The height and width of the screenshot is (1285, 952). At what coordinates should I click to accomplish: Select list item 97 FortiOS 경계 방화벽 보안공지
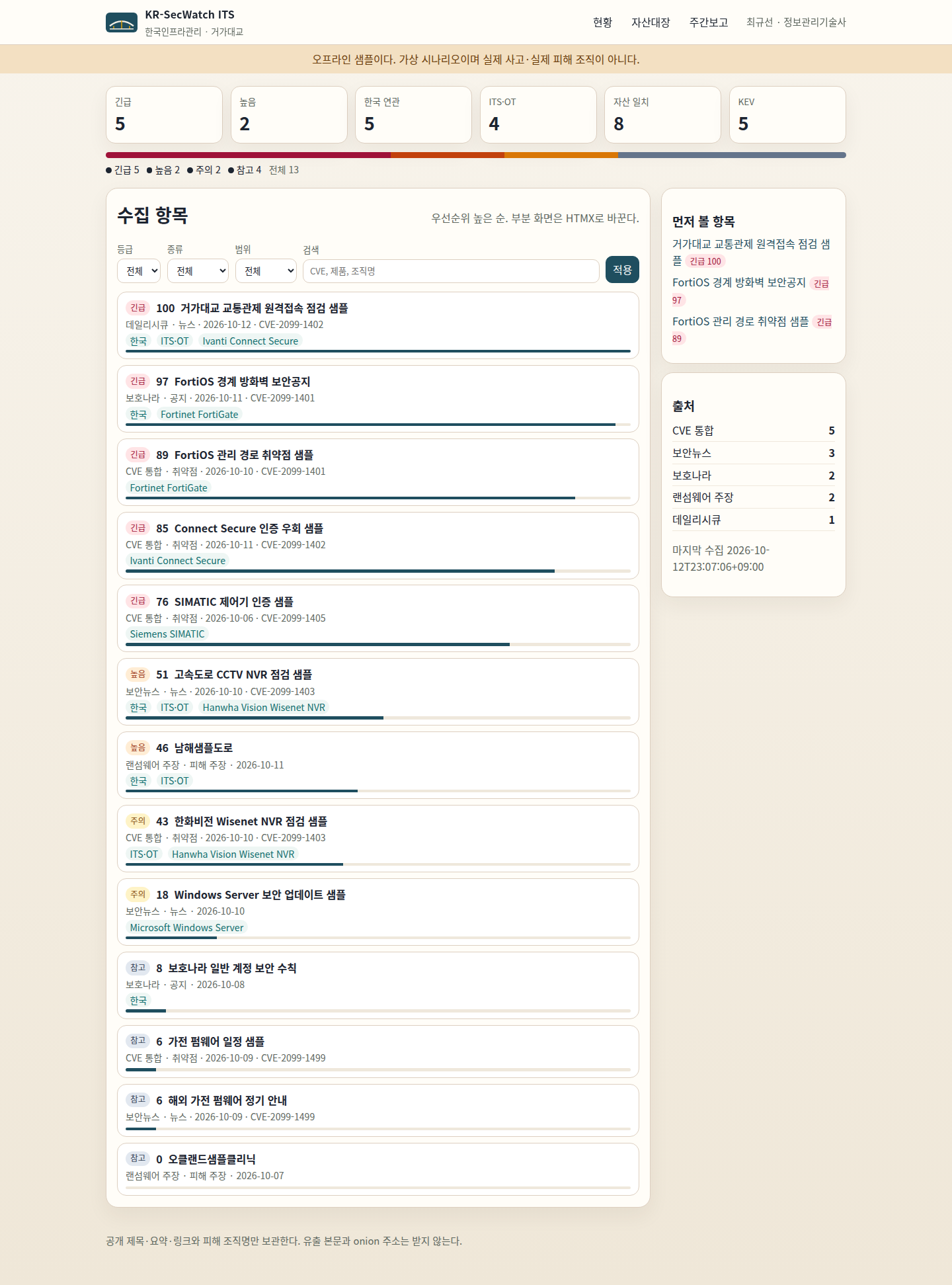(x=378, y=399)
